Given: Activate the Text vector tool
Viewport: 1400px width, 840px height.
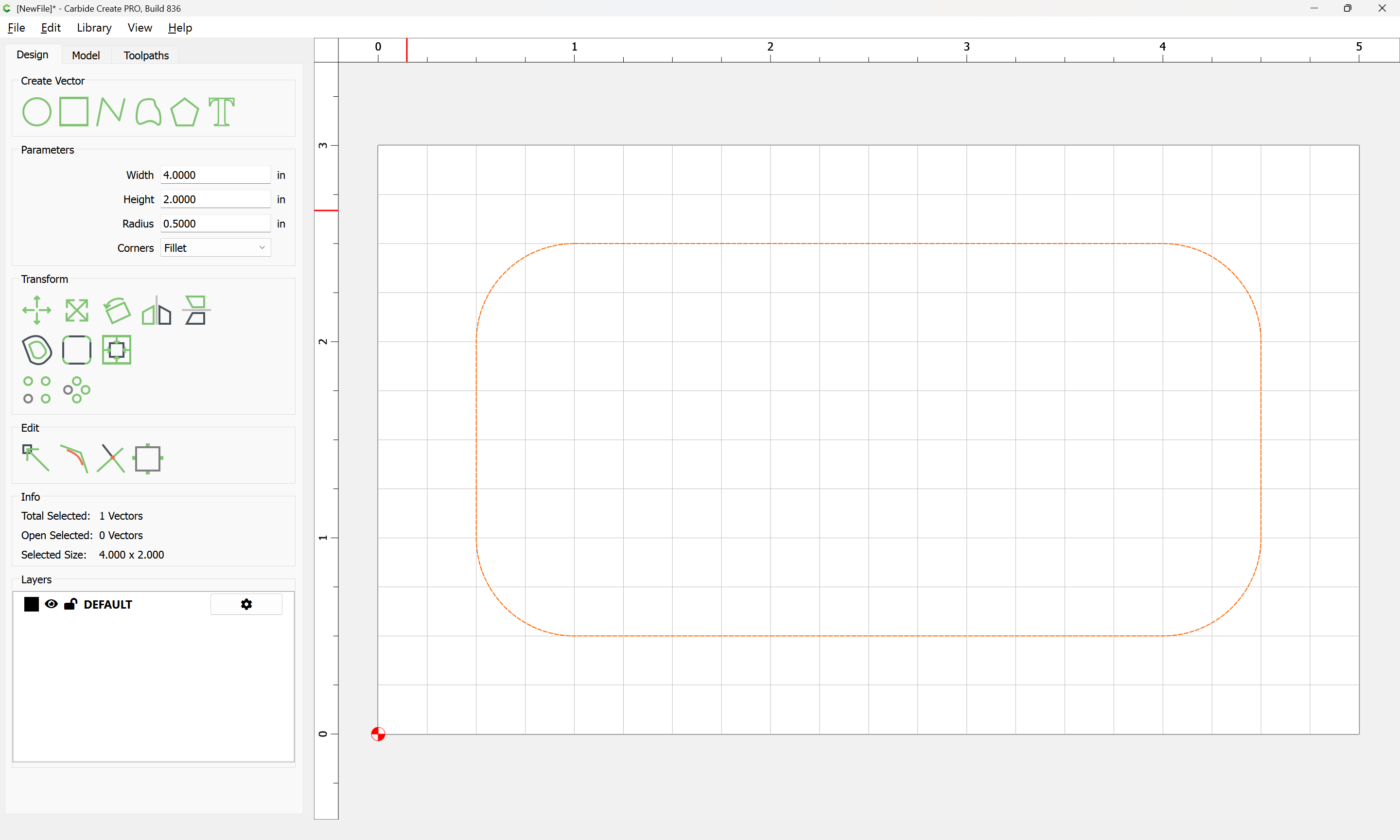Looking at the screenshot, I should pyautogui.click(x=221, y=111).
